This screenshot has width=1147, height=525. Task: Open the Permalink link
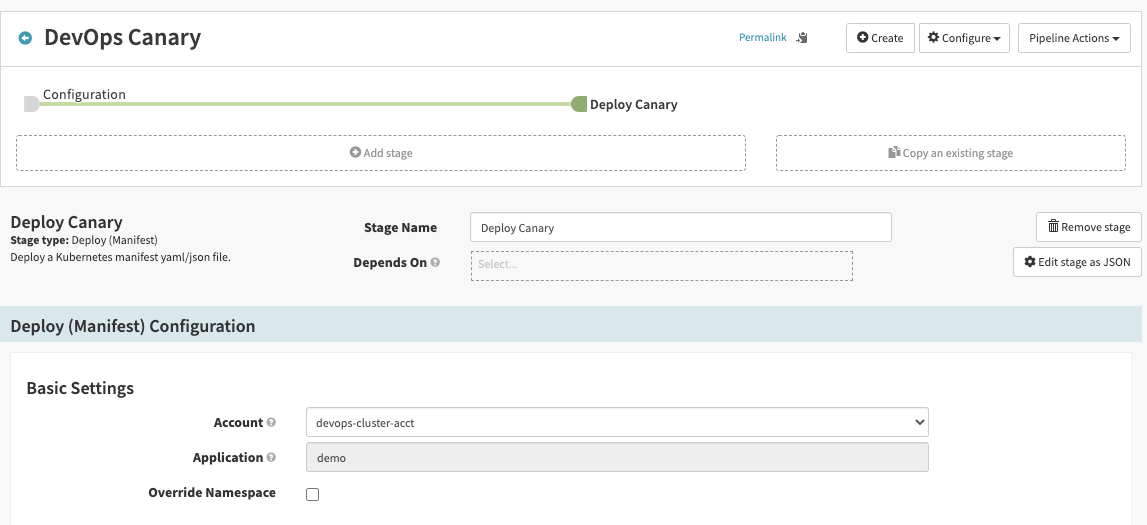coord(762,38)
